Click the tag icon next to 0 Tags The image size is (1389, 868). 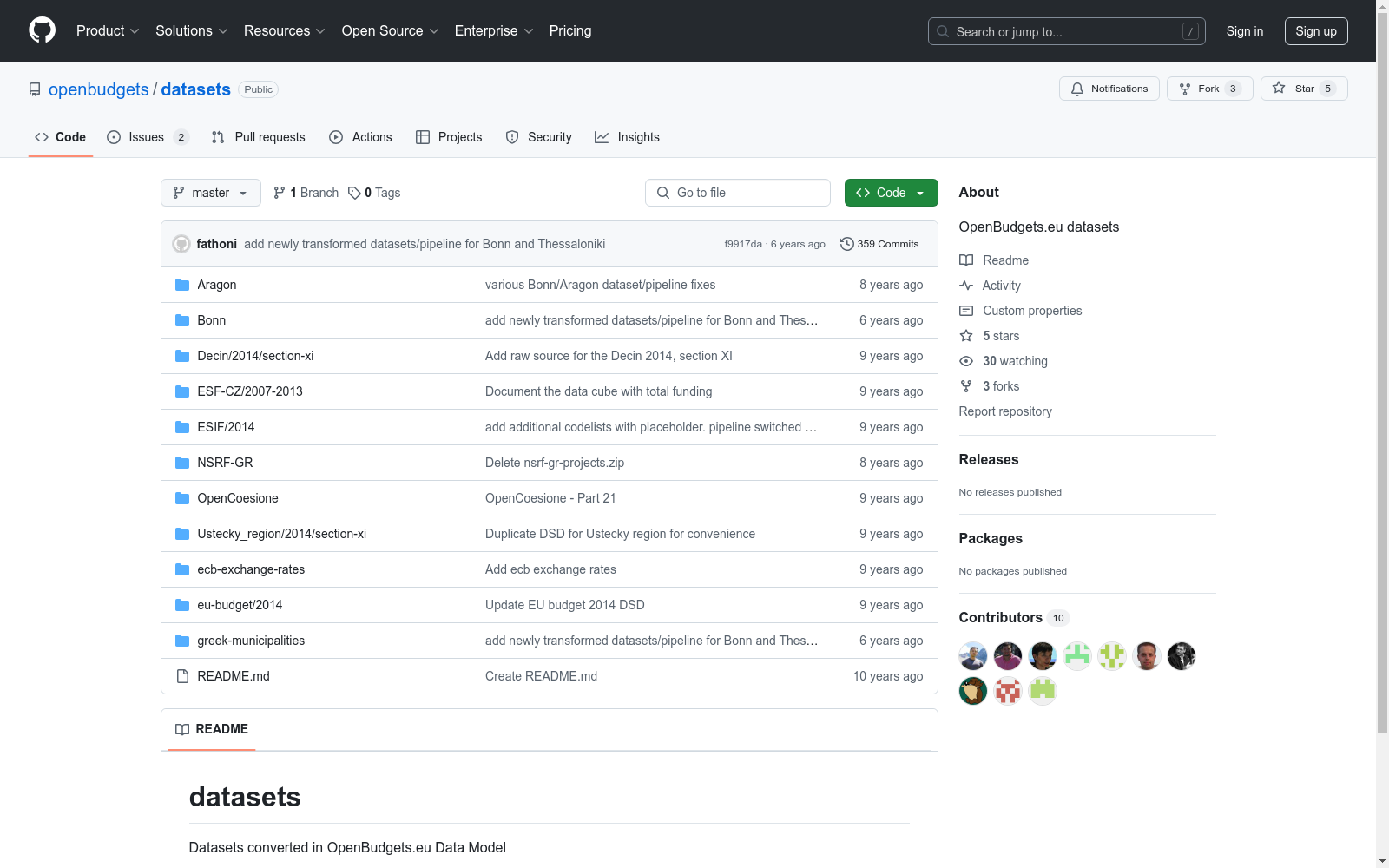coord(354,193)
